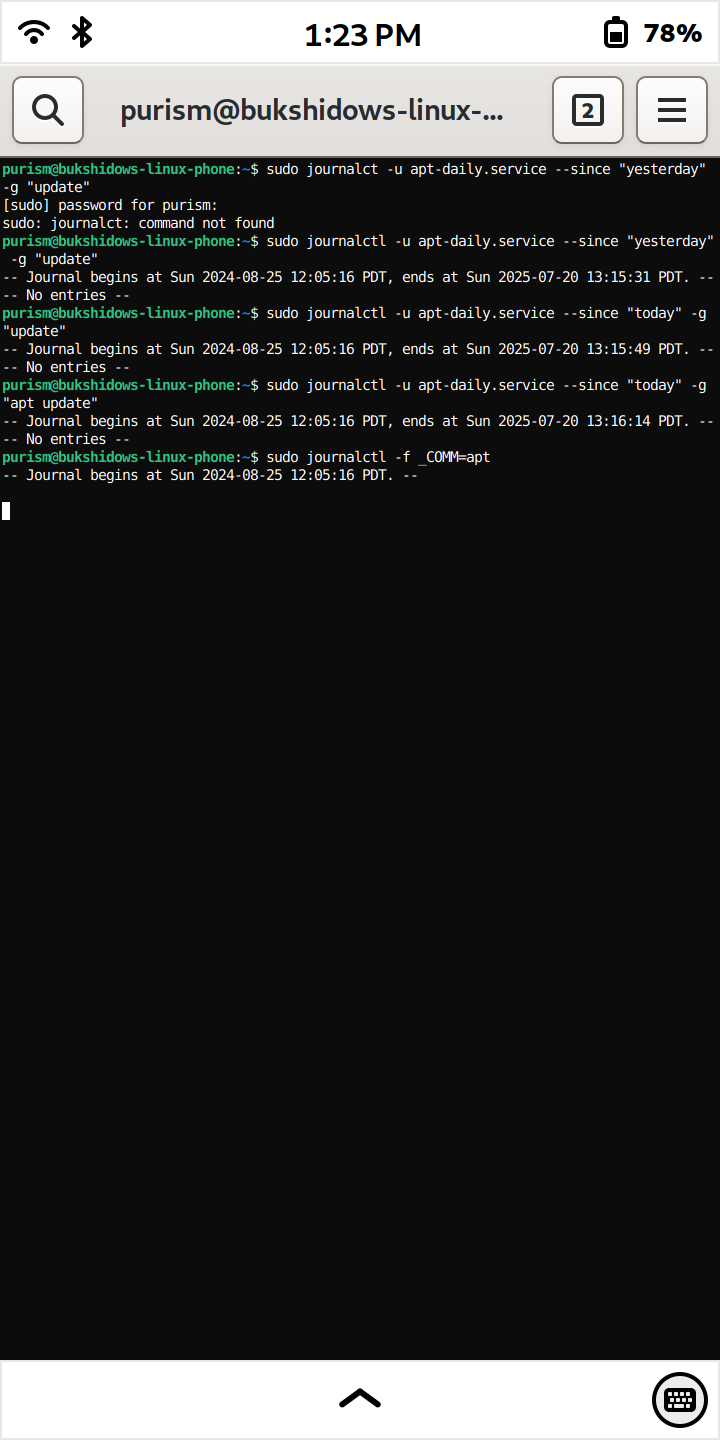Image resolution: width=720 pixels, height=1440 pixels.
Task: Click the purism@bukshidows-linux window title
Action: click(312, 111)
